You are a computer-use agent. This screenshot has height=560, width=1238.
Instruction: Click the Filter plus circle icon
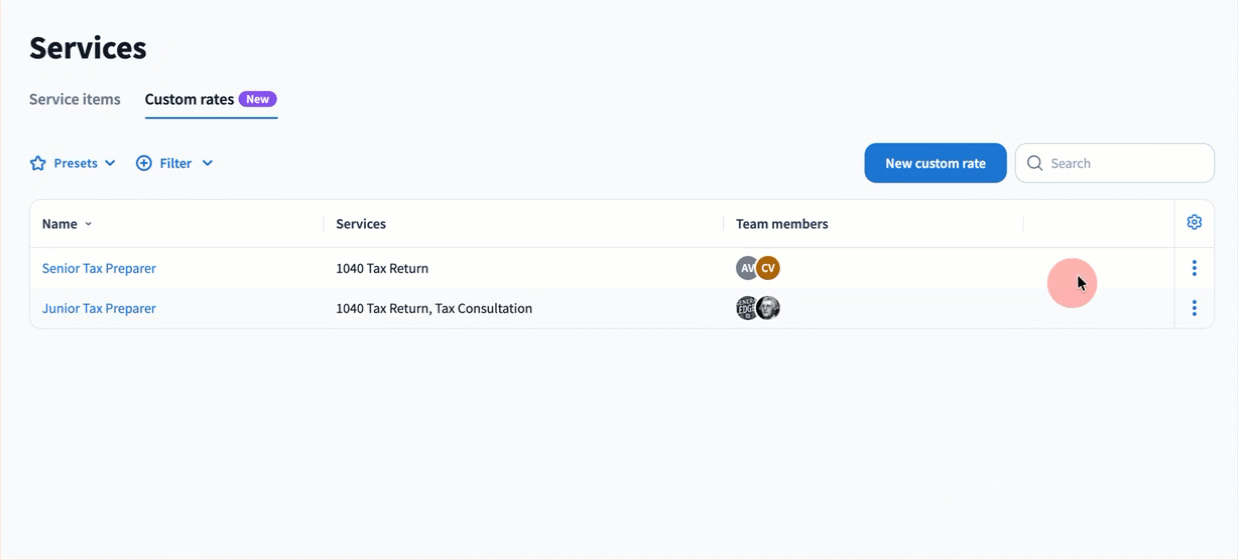[x=144, y=163]
